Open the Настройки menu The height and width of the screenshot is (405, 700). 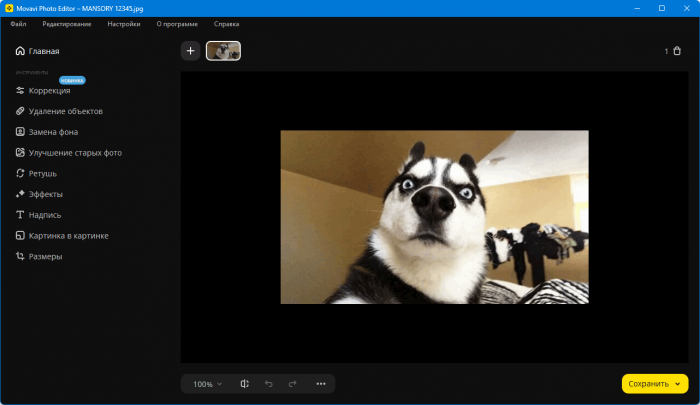click(124, 23)
